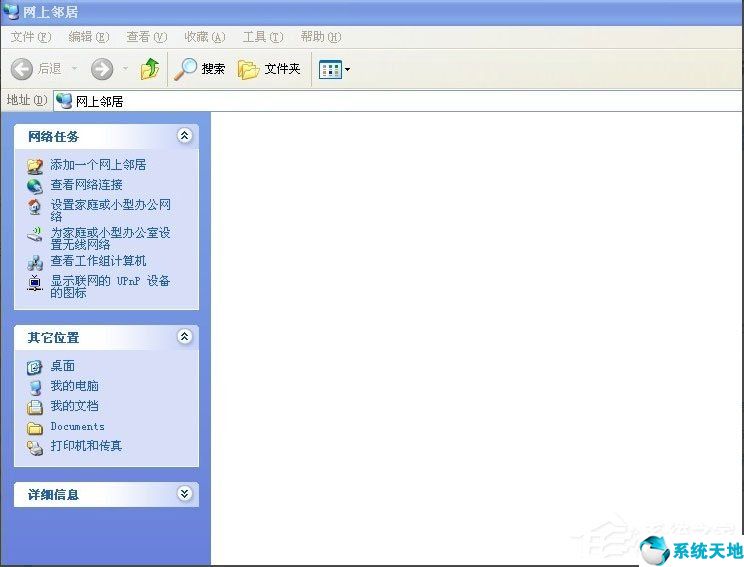Open the Forward history dropdown arrow

(125, 69)
